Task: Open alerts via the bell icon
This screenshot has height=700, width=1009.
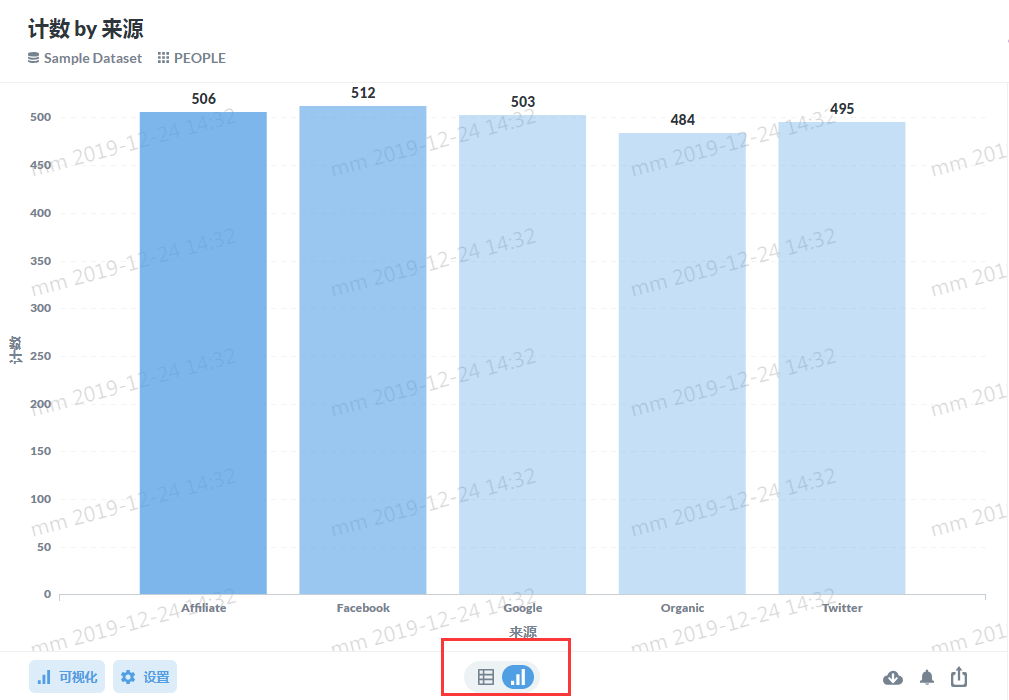Action: click(x=927, y=677)
